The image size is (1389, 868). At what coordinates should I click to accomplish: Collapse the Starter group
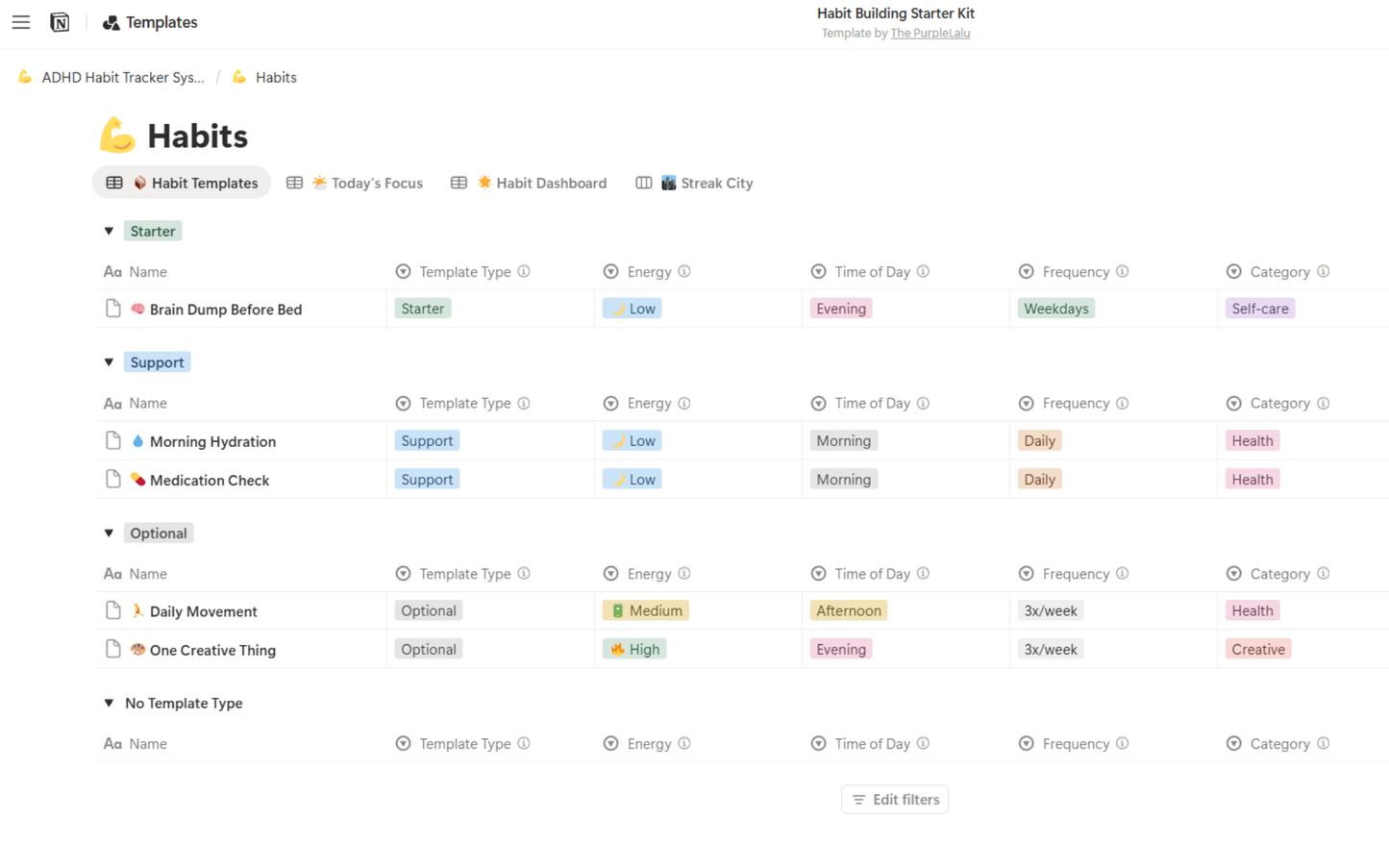click(109, 231)
